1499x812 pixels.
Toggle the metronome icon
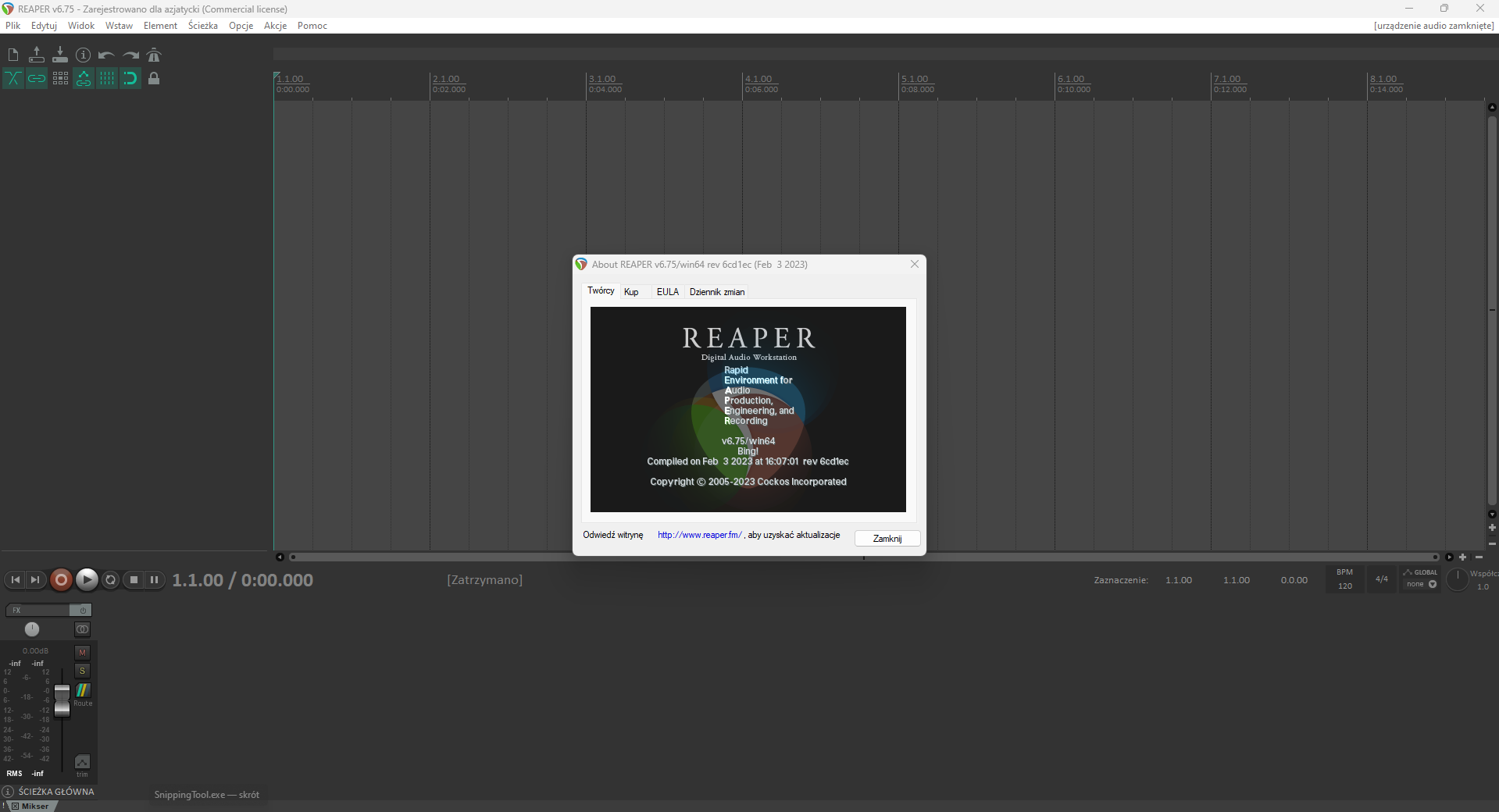pos(154,55)
